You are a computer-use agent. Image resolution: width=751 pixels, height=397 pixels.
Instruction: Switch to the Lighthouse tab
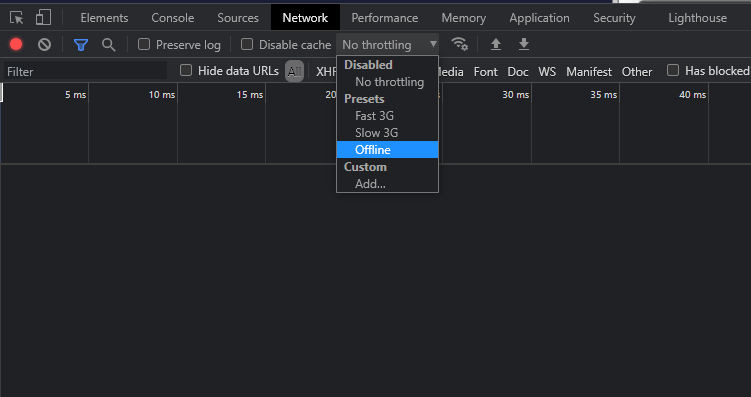(697, 18)
